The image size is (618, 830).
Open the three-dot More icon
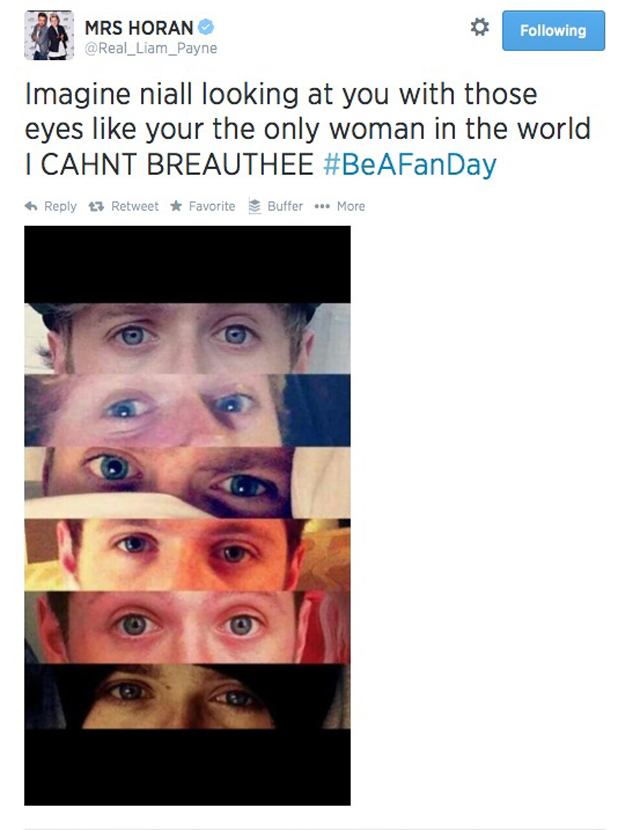tap(322, 206)
